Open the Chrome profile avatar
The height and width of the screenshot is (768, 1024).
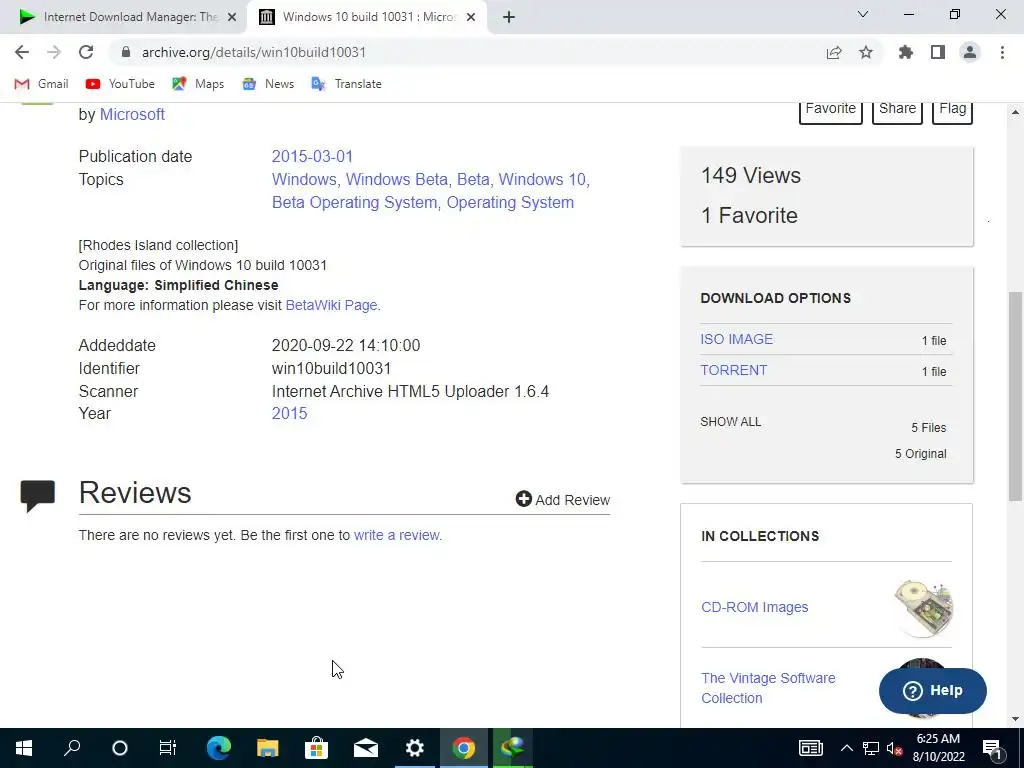970,52
